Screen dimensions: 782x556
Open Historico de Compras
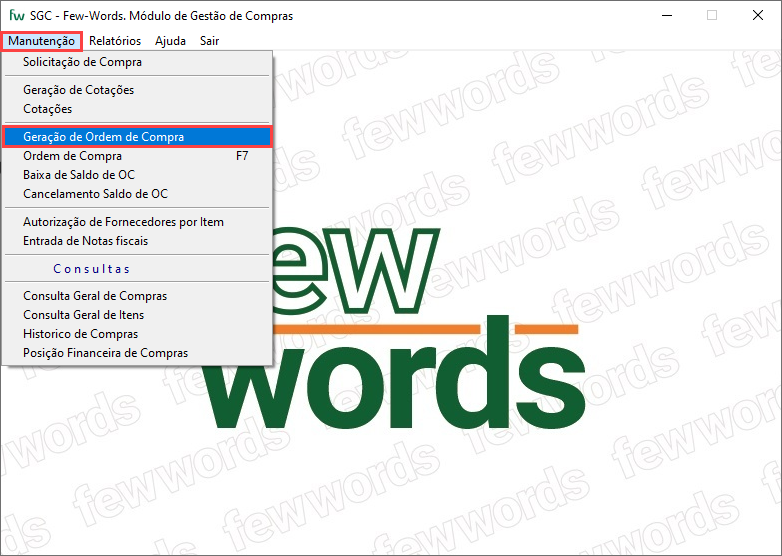[x=137, y=334]
